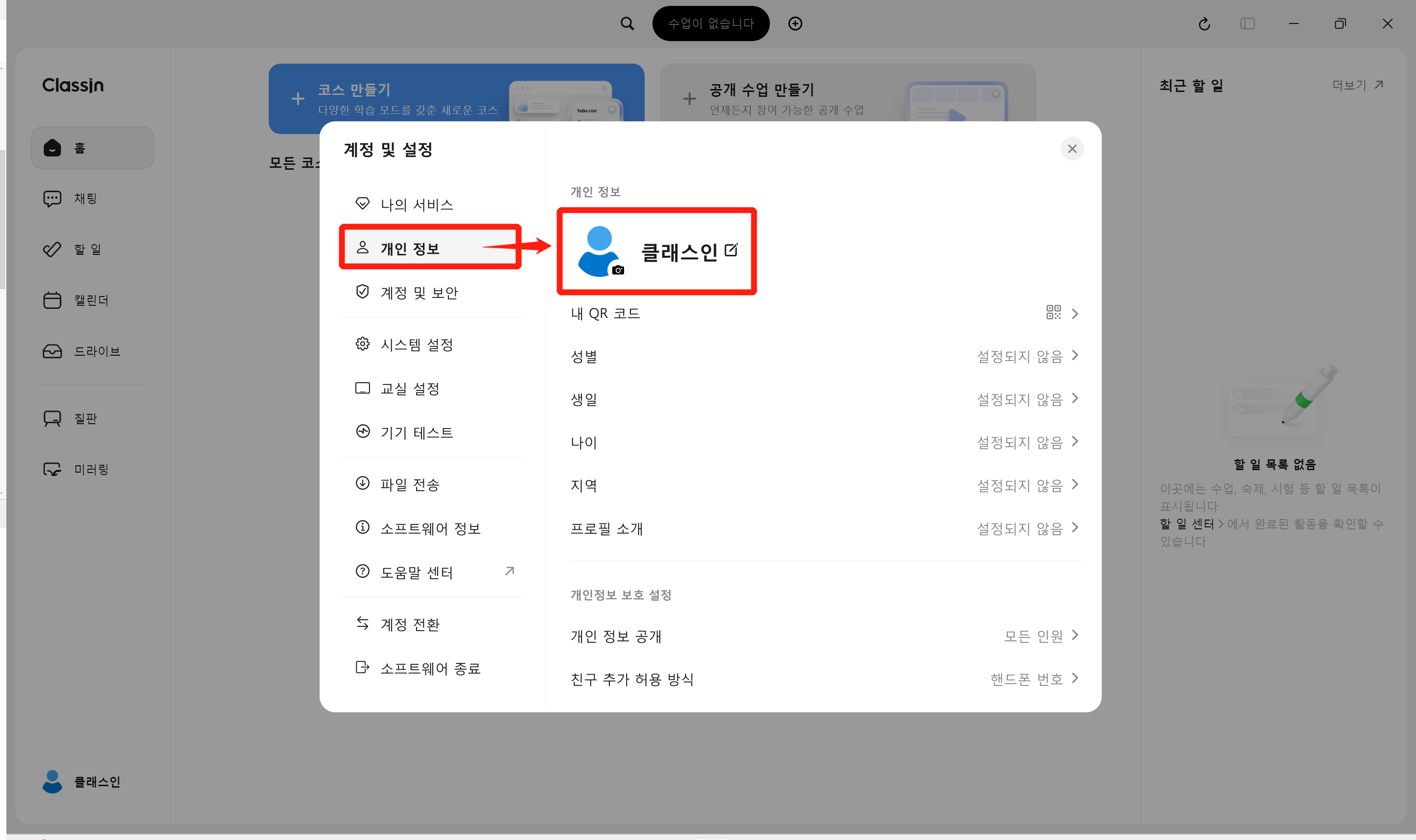Click the 클래스인 user avatar at sidebar bottom
Image resolution: width=1416 pixels, height=840 pixels.
(52, 782)
